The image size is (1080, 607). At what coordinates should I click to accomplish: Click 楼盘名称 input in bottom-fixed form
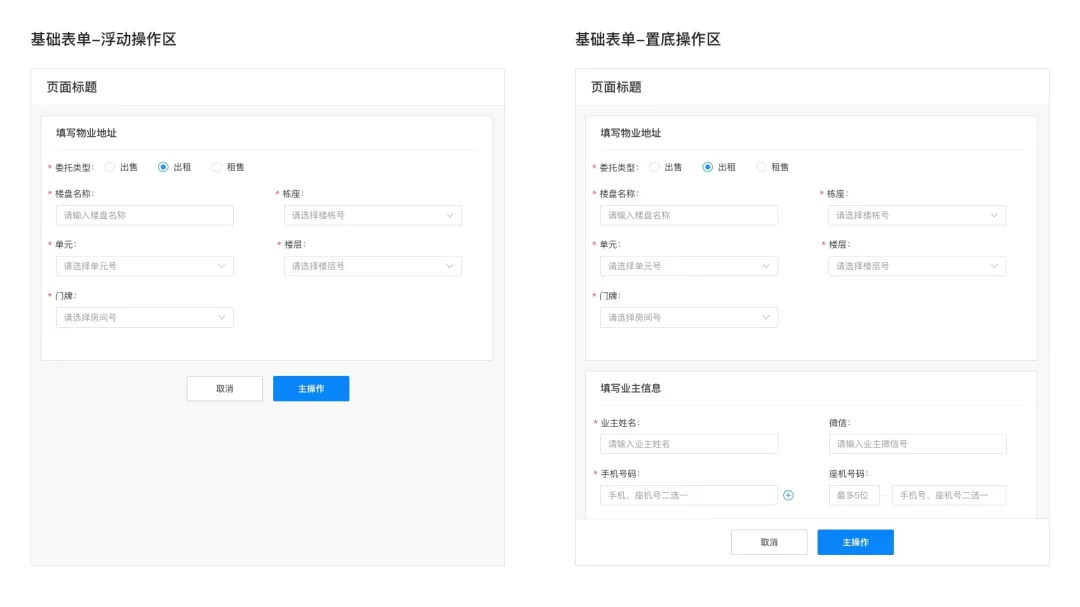pyautogui.click(x=689, y=215)
